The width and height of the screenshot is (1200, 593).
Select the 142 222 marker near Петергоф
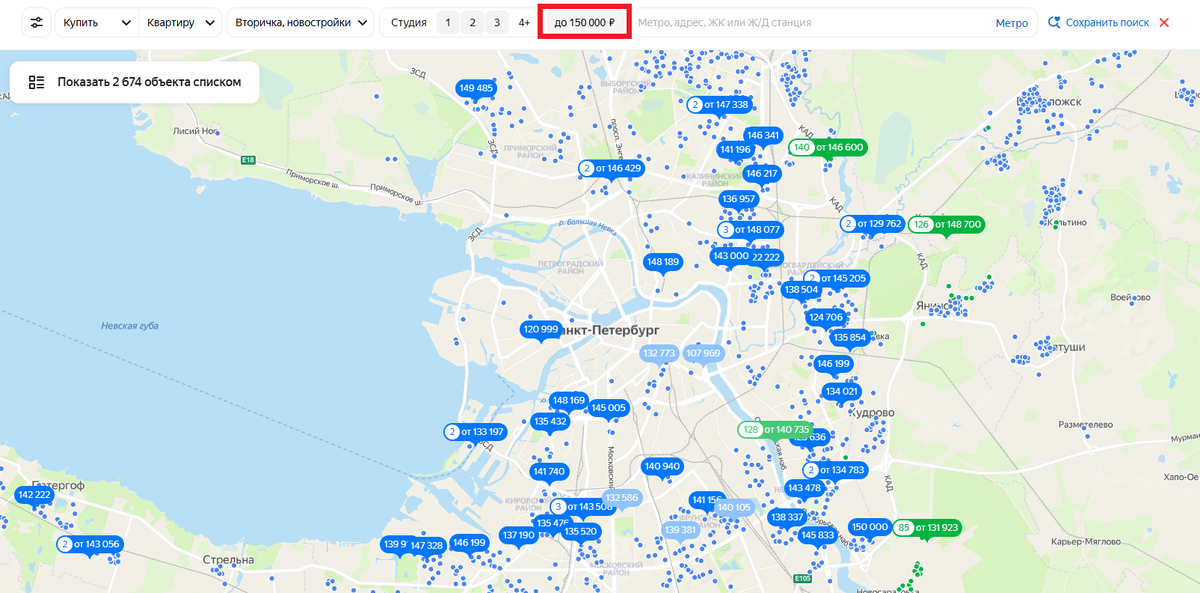pos(34,495)
